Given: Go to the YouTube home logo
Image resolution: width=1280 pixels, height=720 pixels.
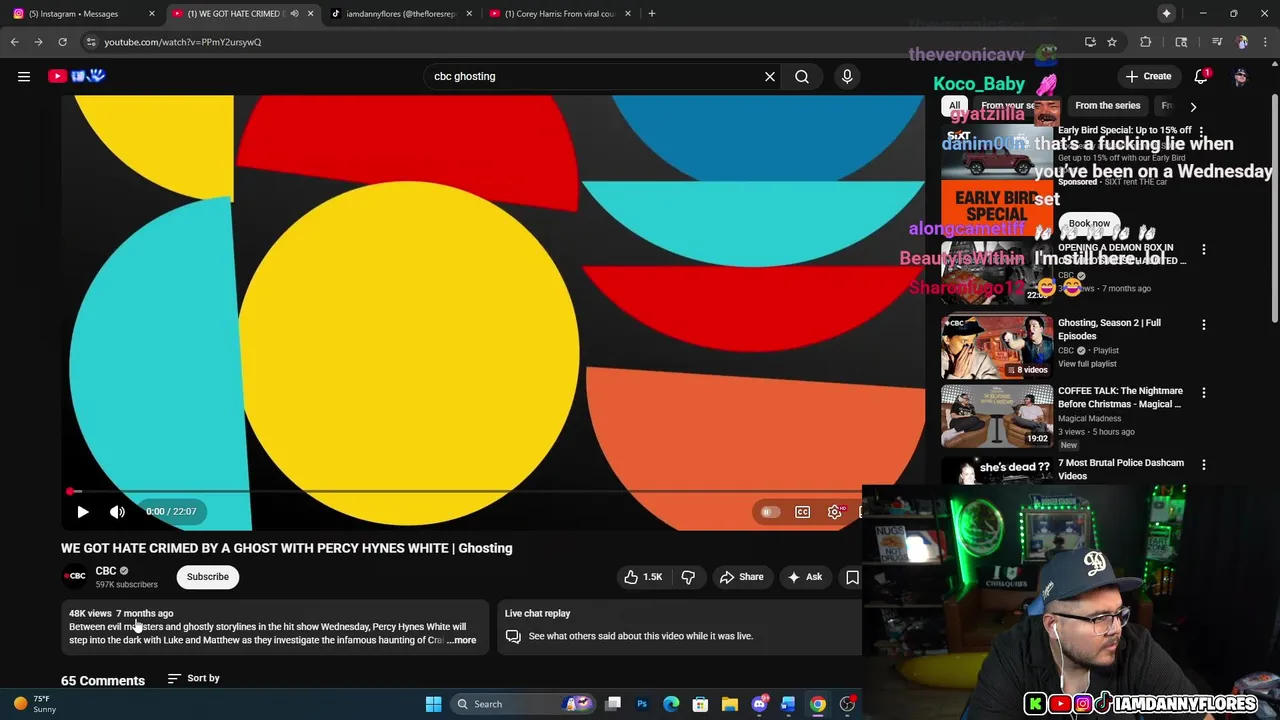Looking at the screenshot, I should click(x=76, y=76).
